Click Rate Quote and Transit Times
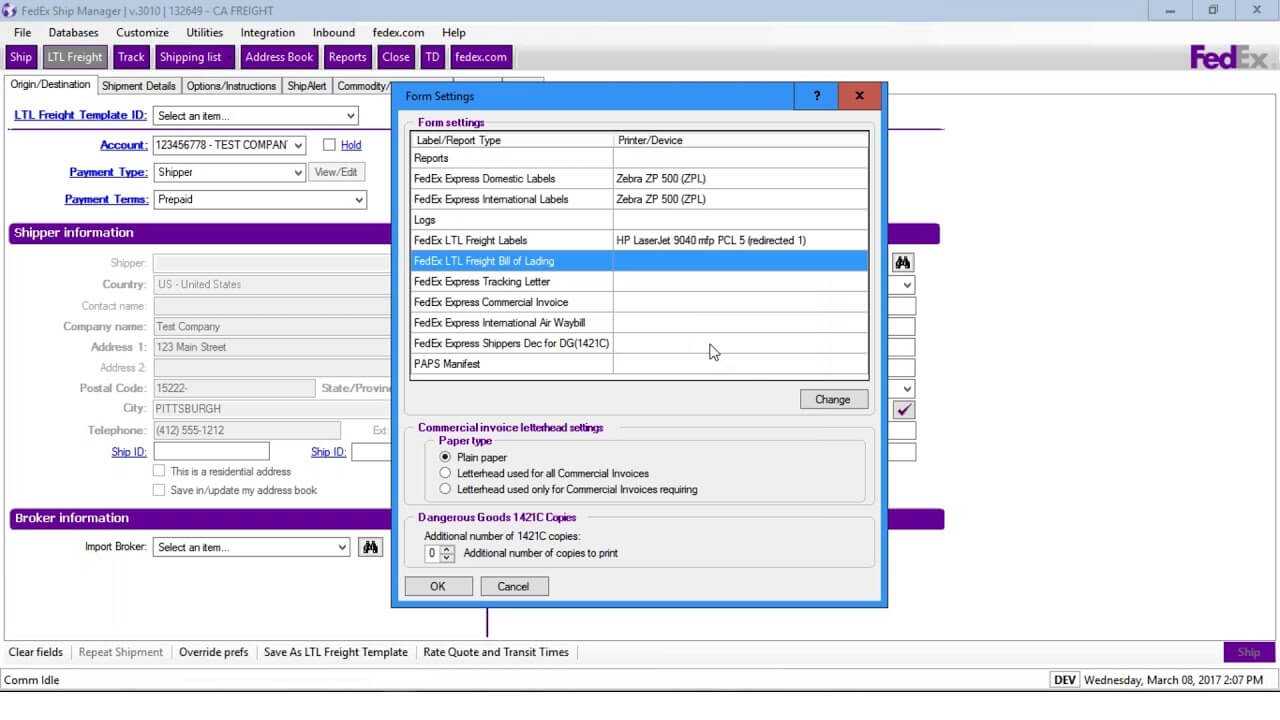Image resolution: width=1280 pixels, height=720 pixels. coord(496,652)
